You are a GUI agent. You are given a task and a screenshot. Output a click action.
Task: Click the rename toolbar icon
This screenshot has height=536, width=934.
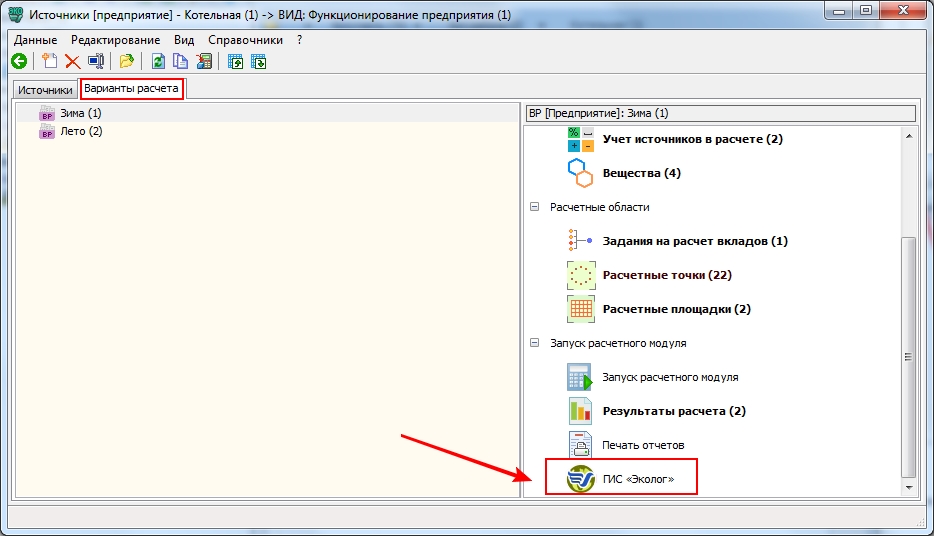click(96, 61)
